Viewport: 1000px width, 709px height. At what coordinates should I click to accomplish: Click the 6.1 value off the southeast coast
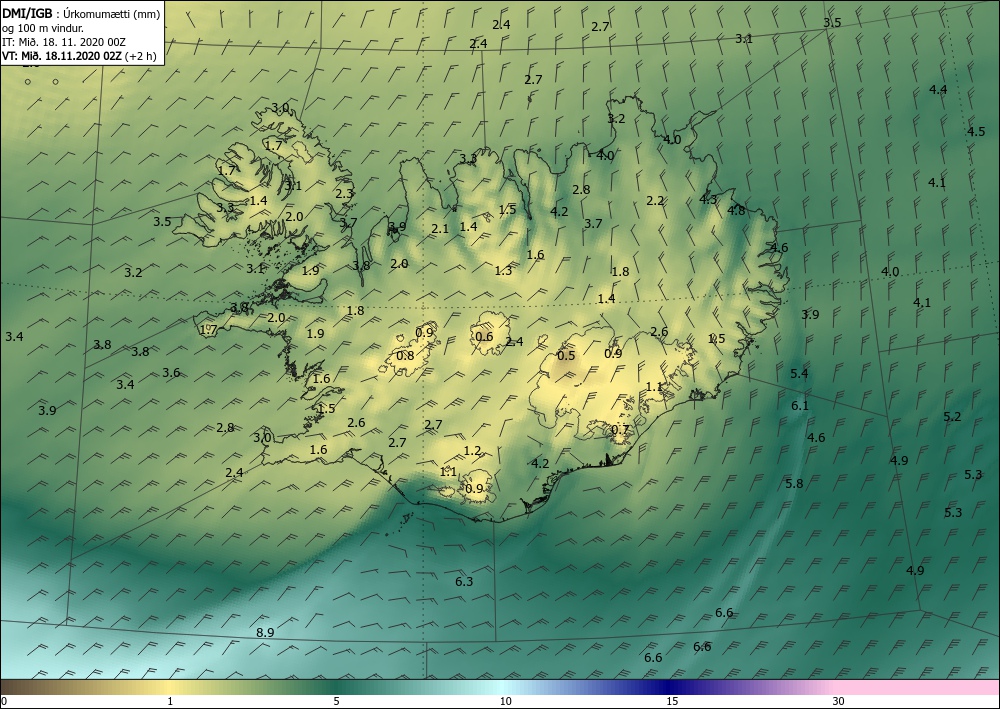800,406
